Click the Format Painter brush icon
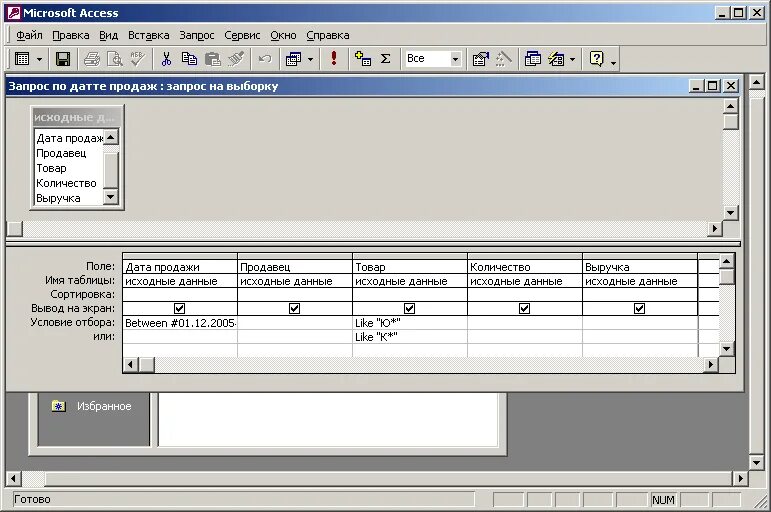 pyautogui.click(x=236, y=59)
